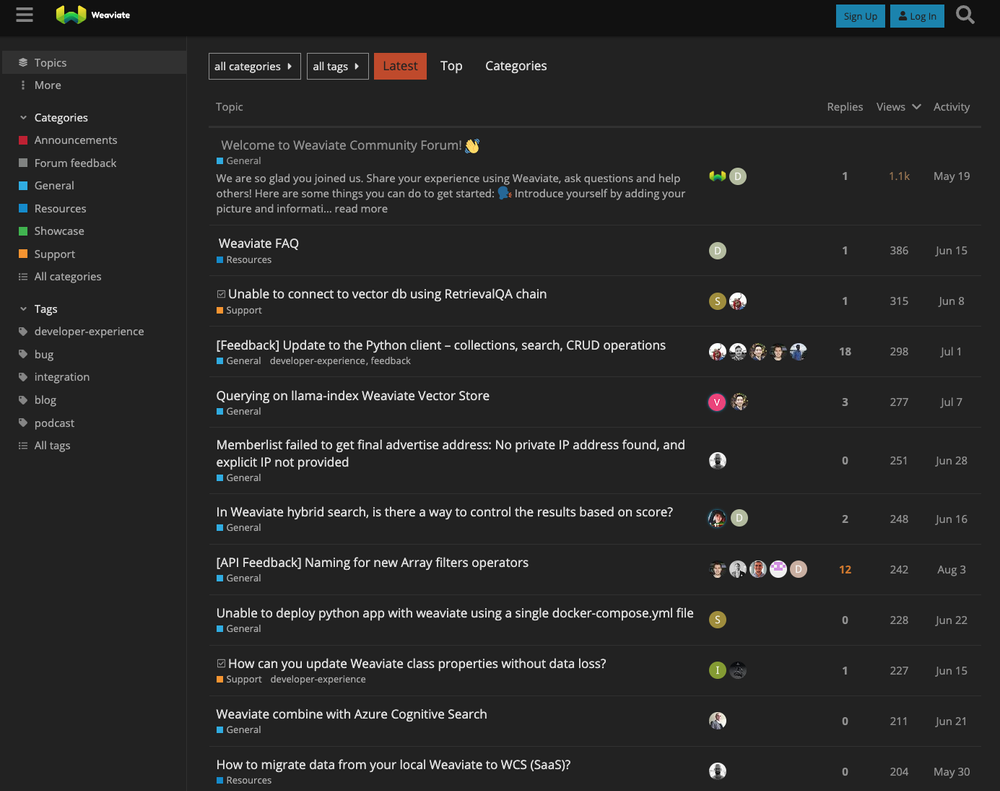Open the avatar on migrate data to WCS topic

717,771
